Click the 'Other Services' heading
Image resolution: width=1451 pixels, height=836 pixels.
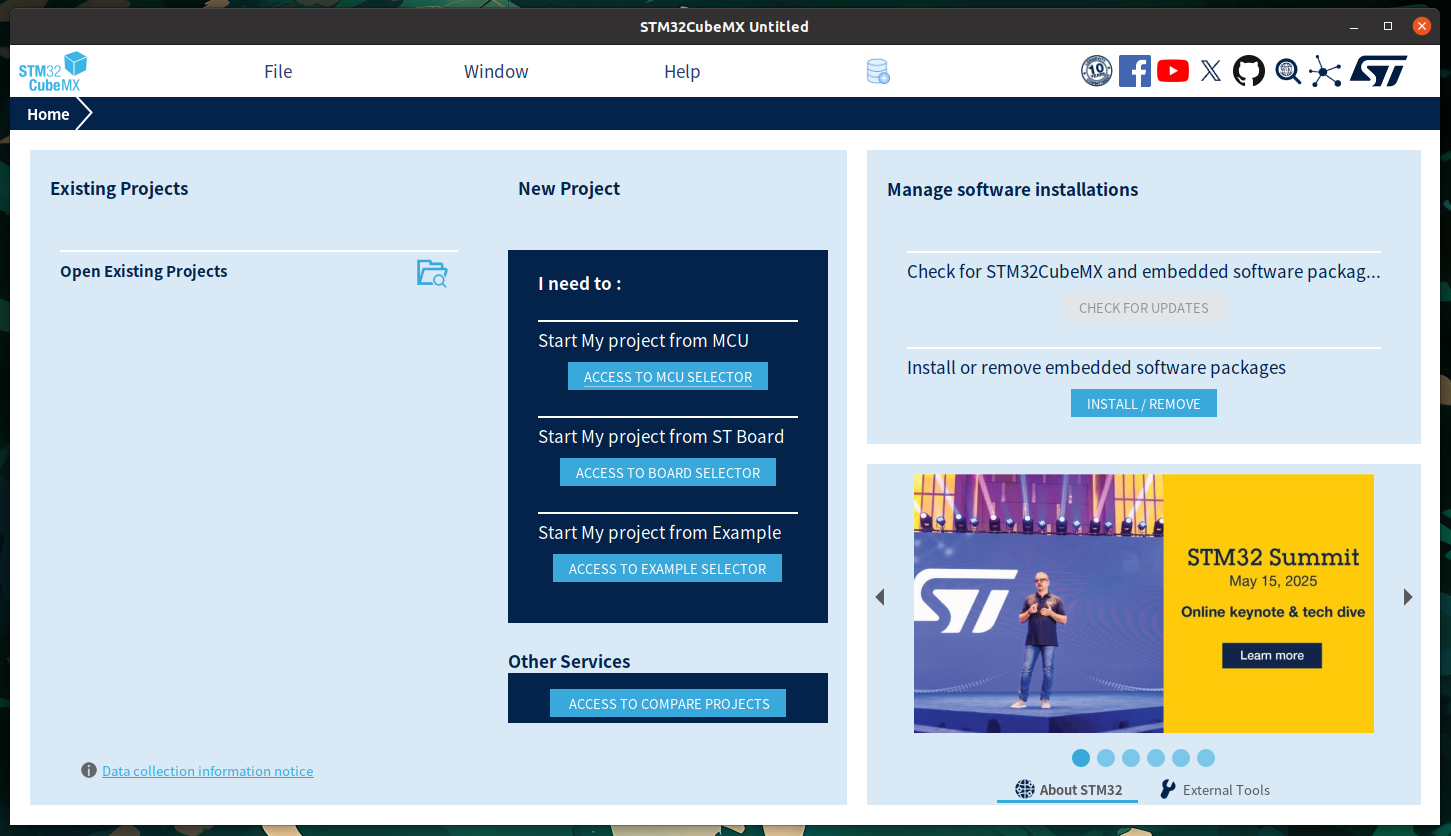click(x=569, y=661)
